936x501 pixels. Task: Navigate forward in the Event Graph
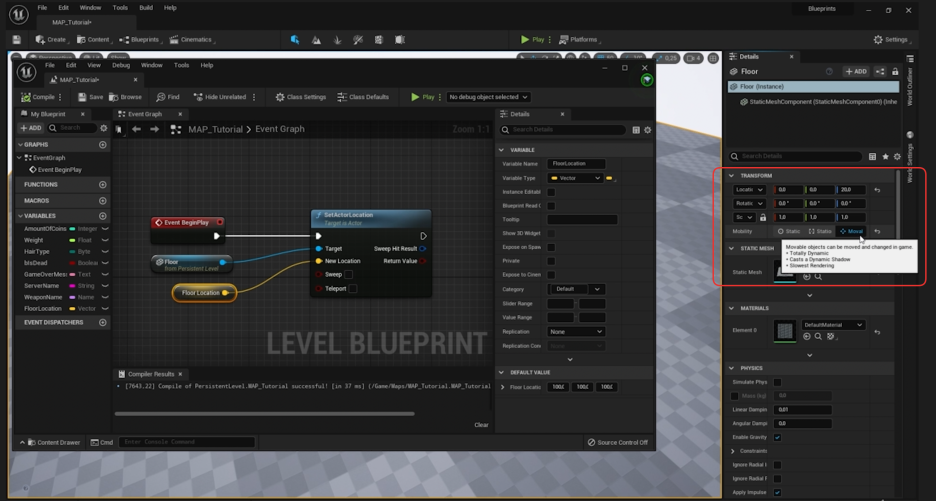155,129
